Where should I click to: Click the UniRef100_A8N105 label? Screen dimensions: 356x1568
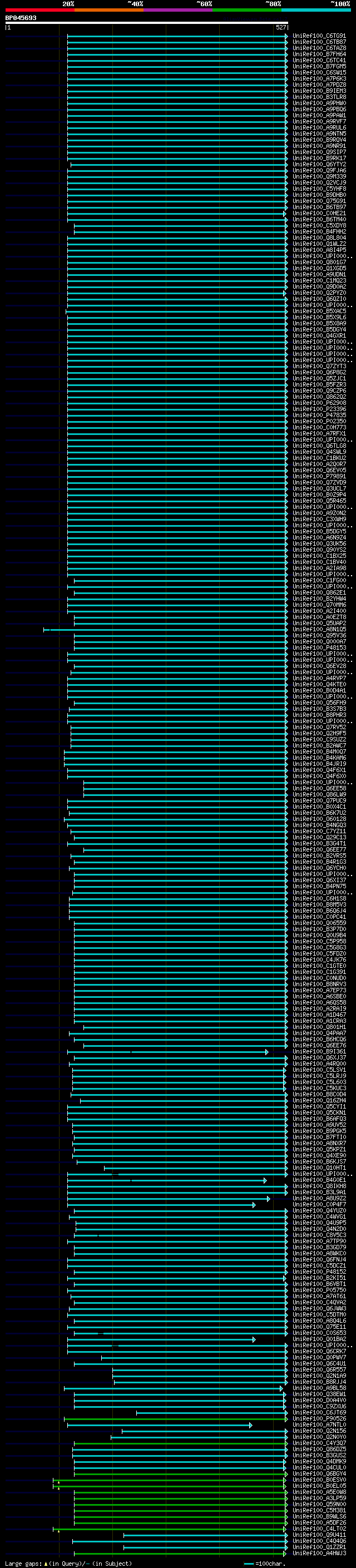319,630
